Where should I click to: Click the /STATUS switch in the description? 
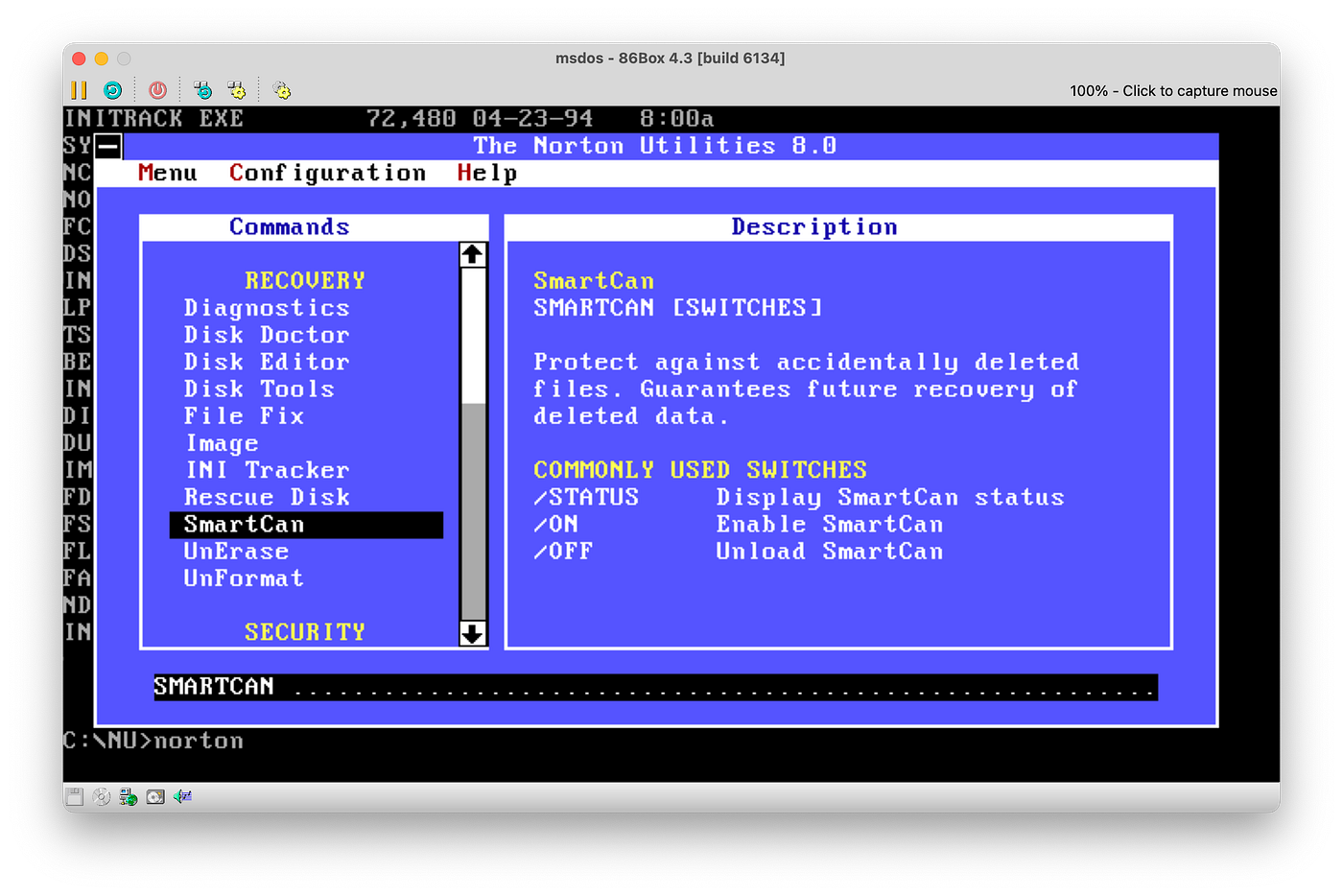tap(586, 497)
